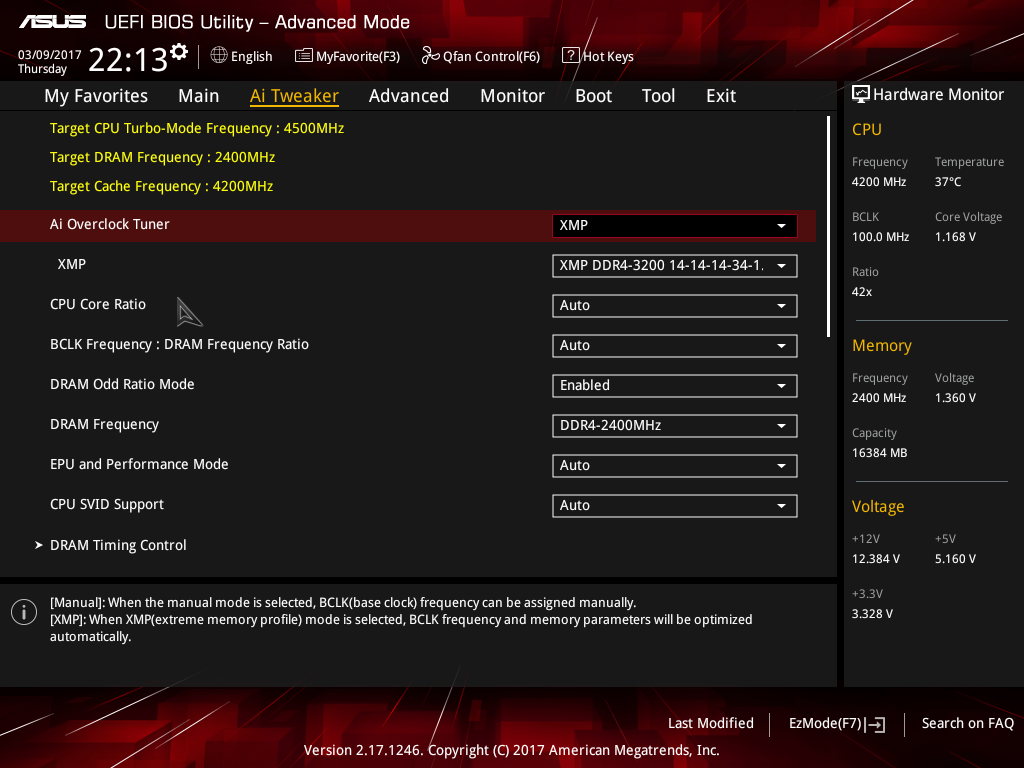Click the settings list vertical scrollbar
The image size is (1024, 768).
click(x=828, y=226)
